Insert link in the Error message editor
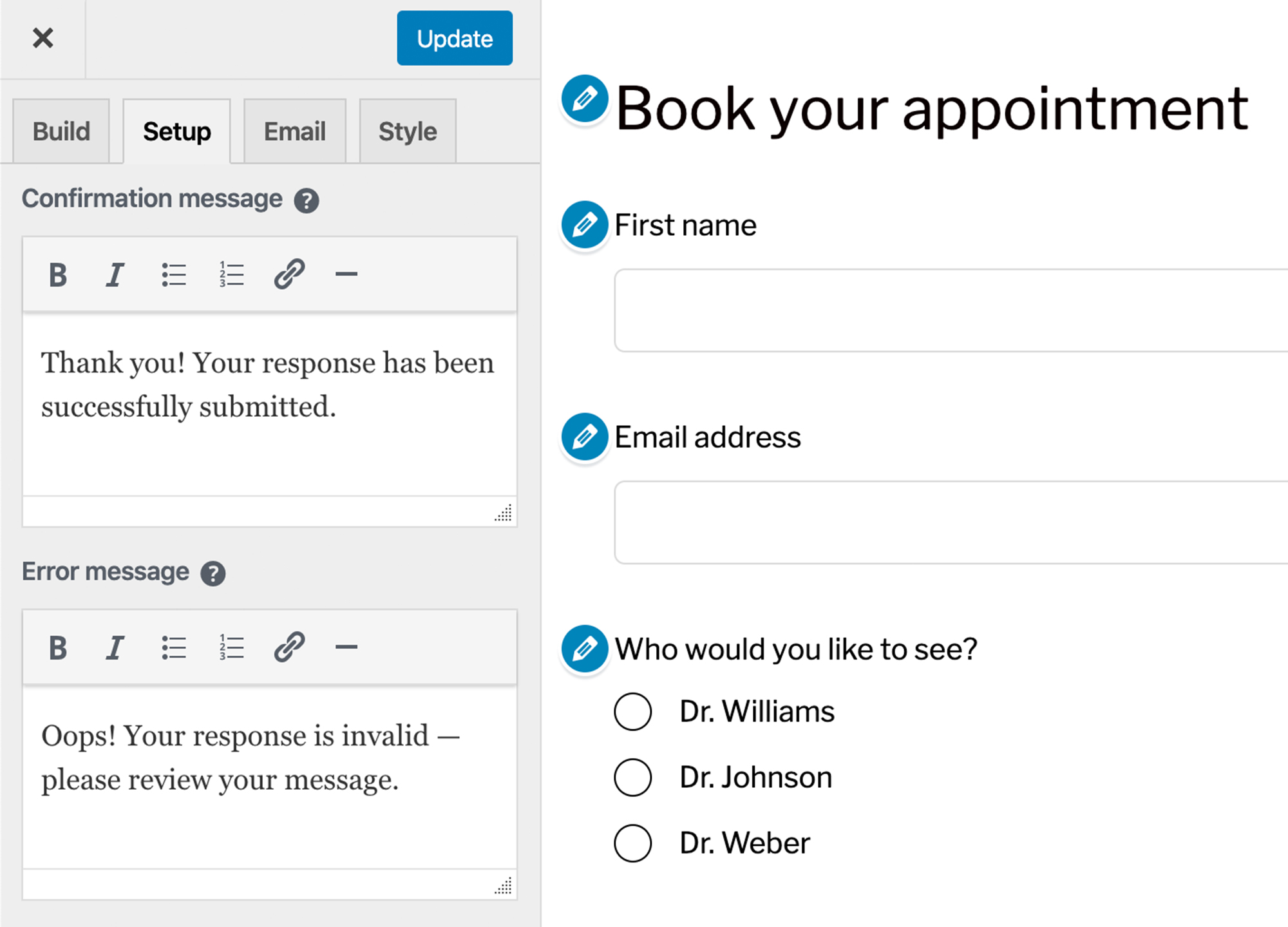Screen dimensions: 1288x927 (289, 647)
